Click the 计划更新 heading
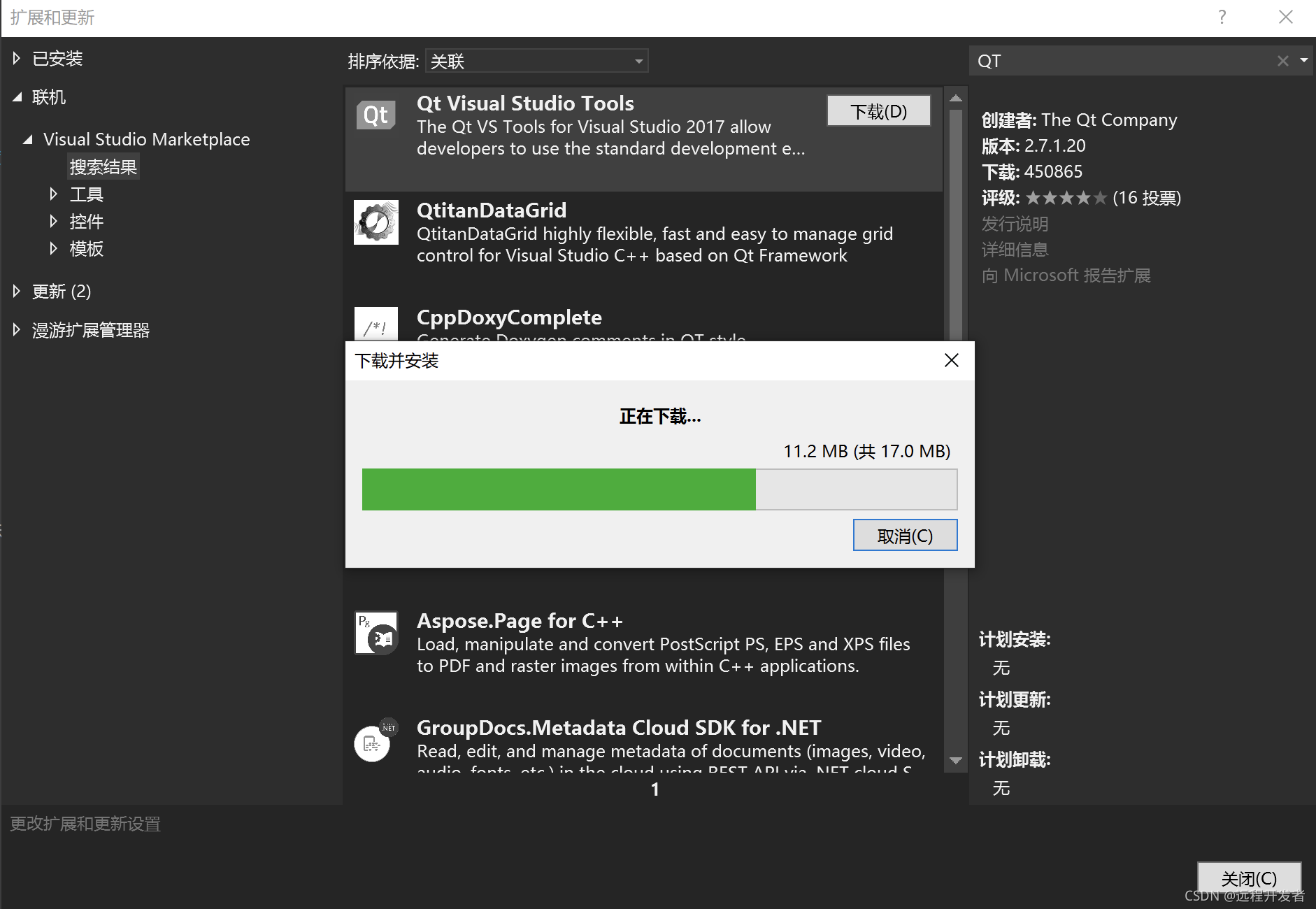The image size is (1316, 909). pos(1015,699)
